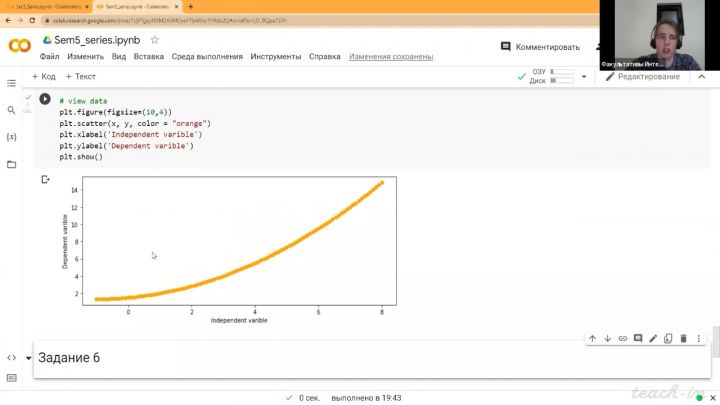Viewport: 720px width, 405px height.
Task: Open the variables inspector panel
Action: (x=11, y=136)
